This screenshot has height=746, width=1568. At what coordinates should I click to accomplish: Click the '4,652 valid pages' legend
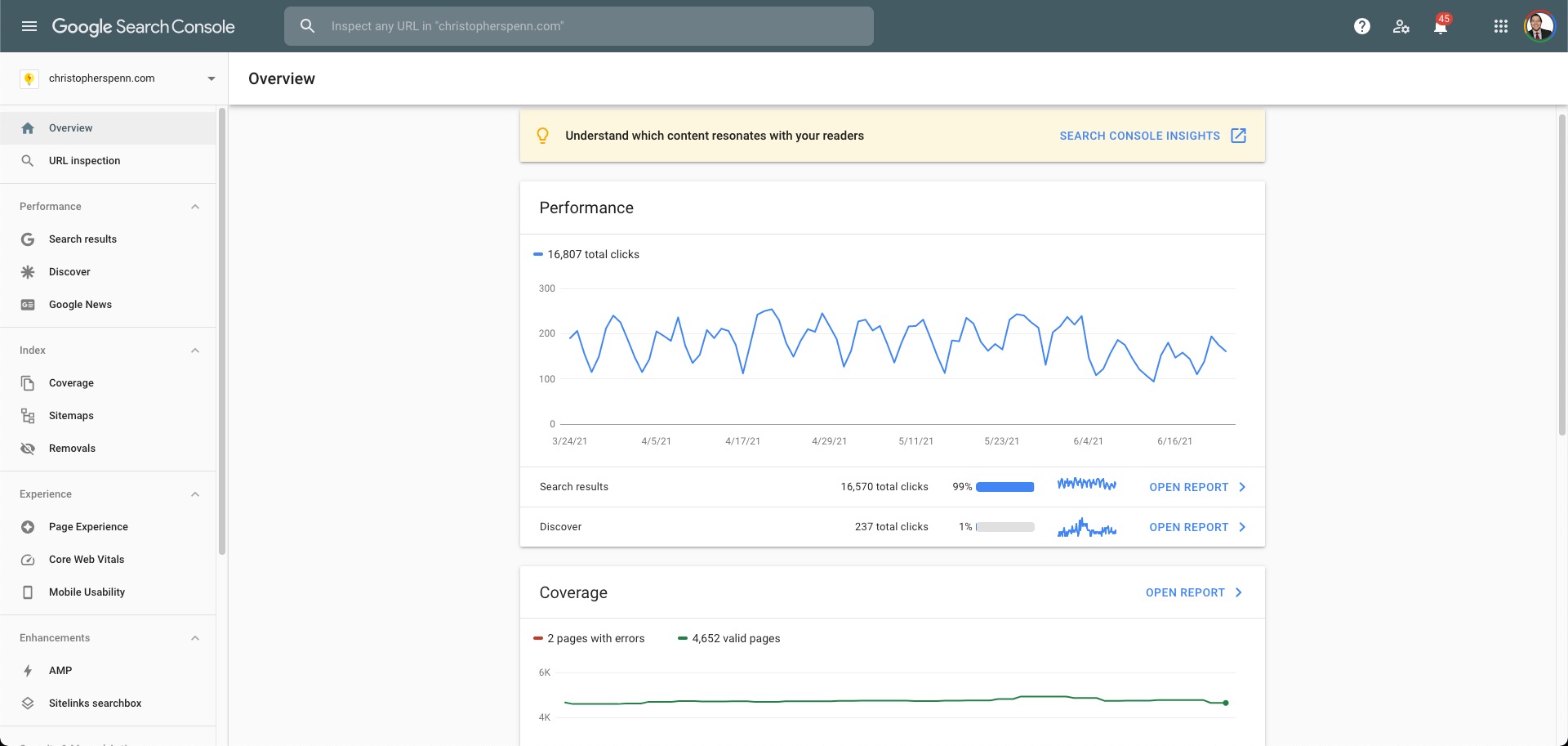729,639
